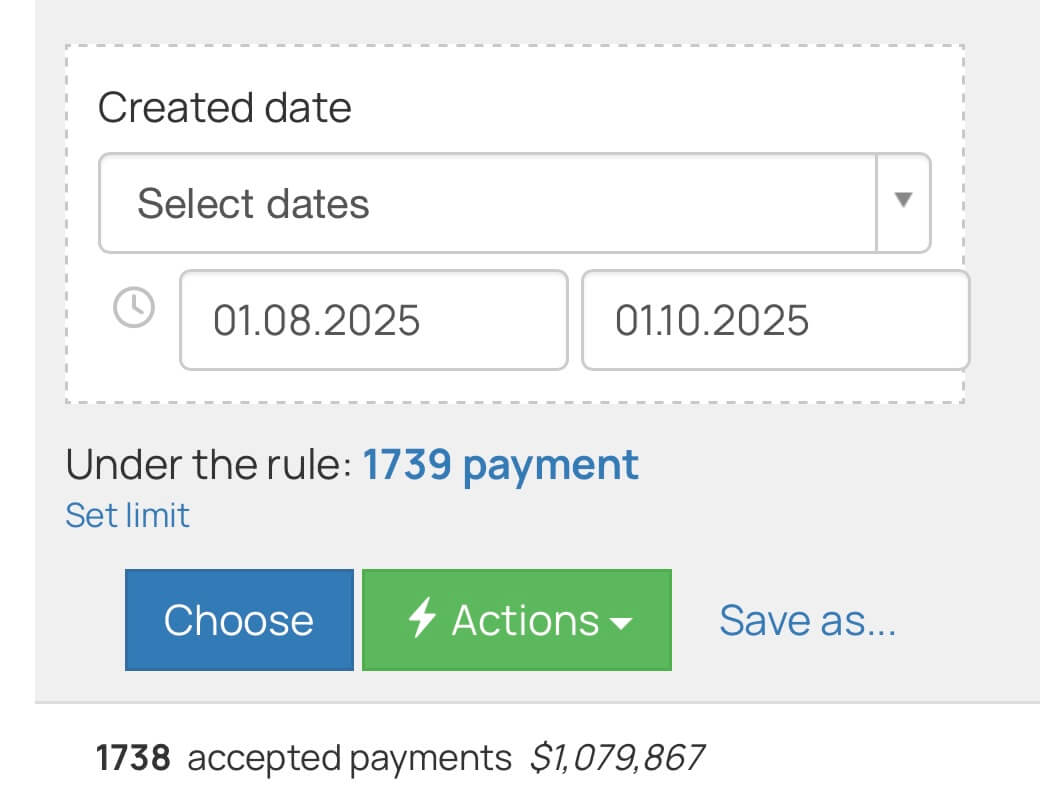Click the blue Choose button

point(239,620)
